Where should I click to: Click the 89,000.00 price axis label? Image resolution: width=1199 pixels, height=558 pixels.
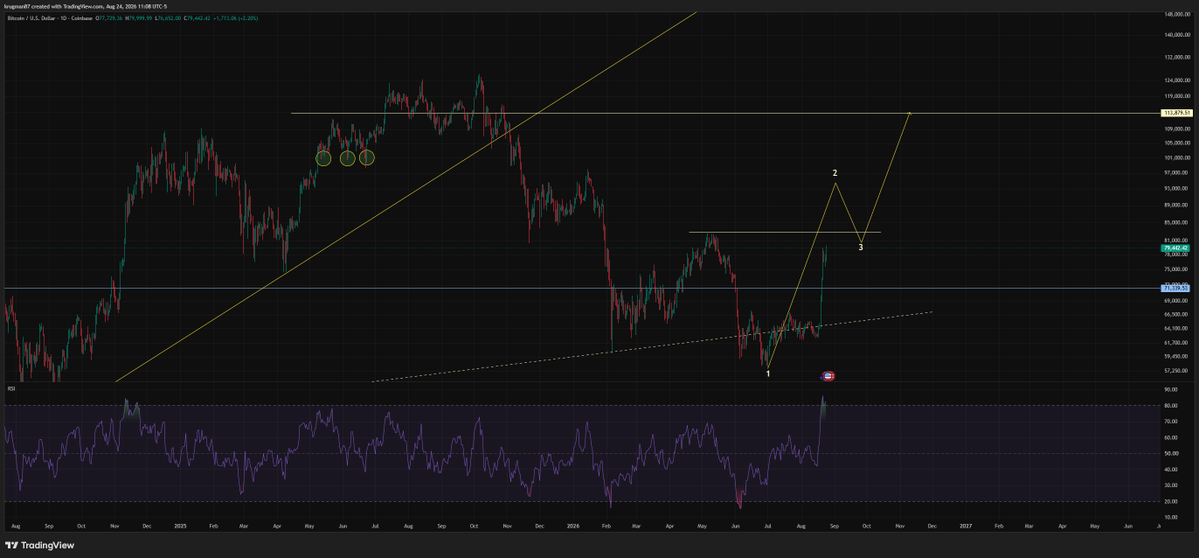[x=1175, y=205]
